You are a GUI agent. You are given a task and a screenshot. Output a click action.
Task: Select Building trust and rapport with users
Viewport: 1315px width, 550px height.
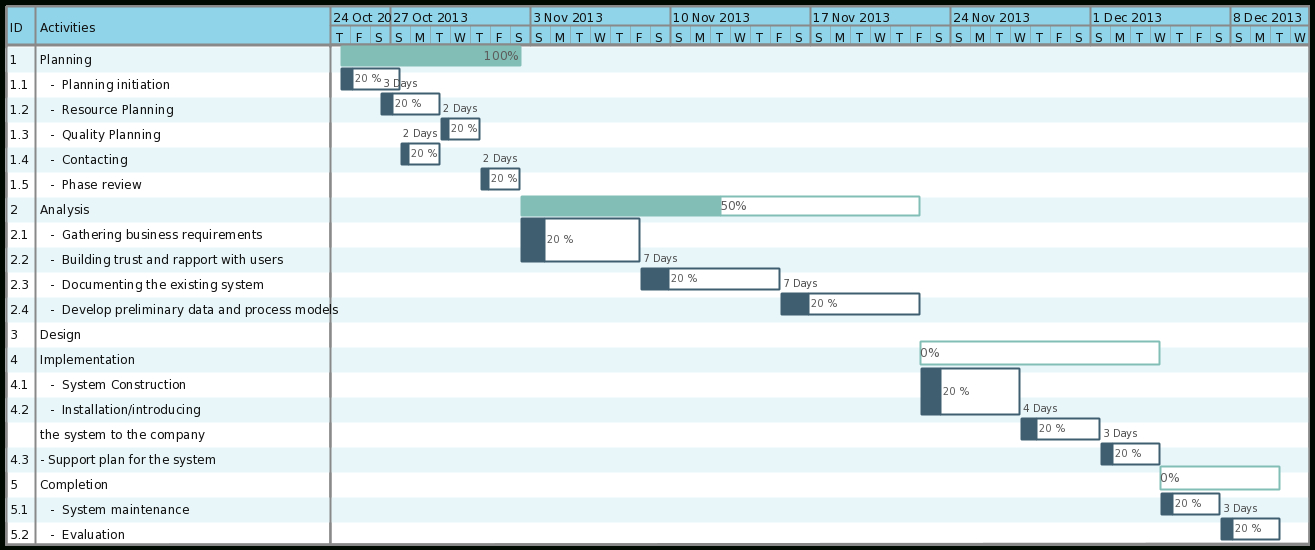(x=172, y=260)
